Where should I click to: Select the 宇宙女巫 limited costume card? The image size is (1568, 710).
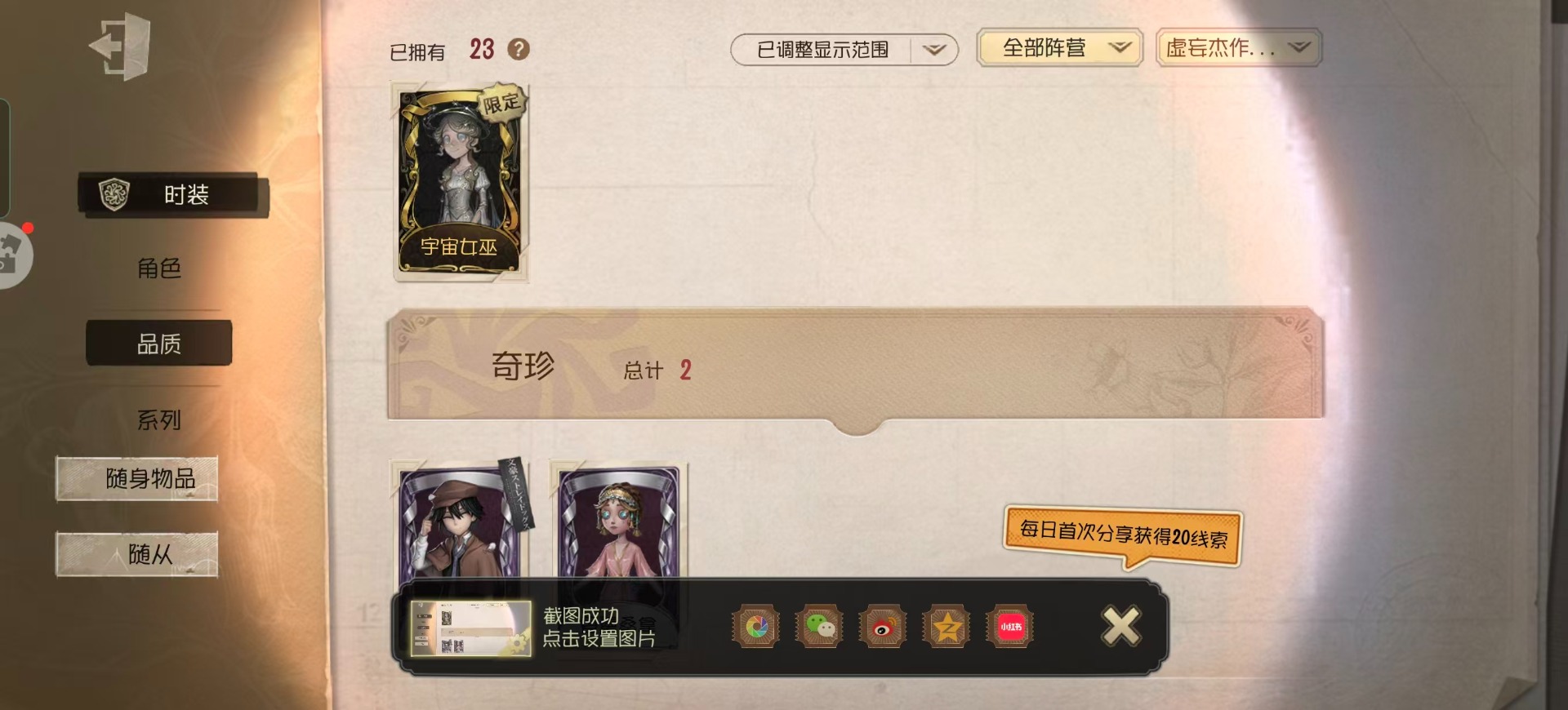(x=461, y=181)
